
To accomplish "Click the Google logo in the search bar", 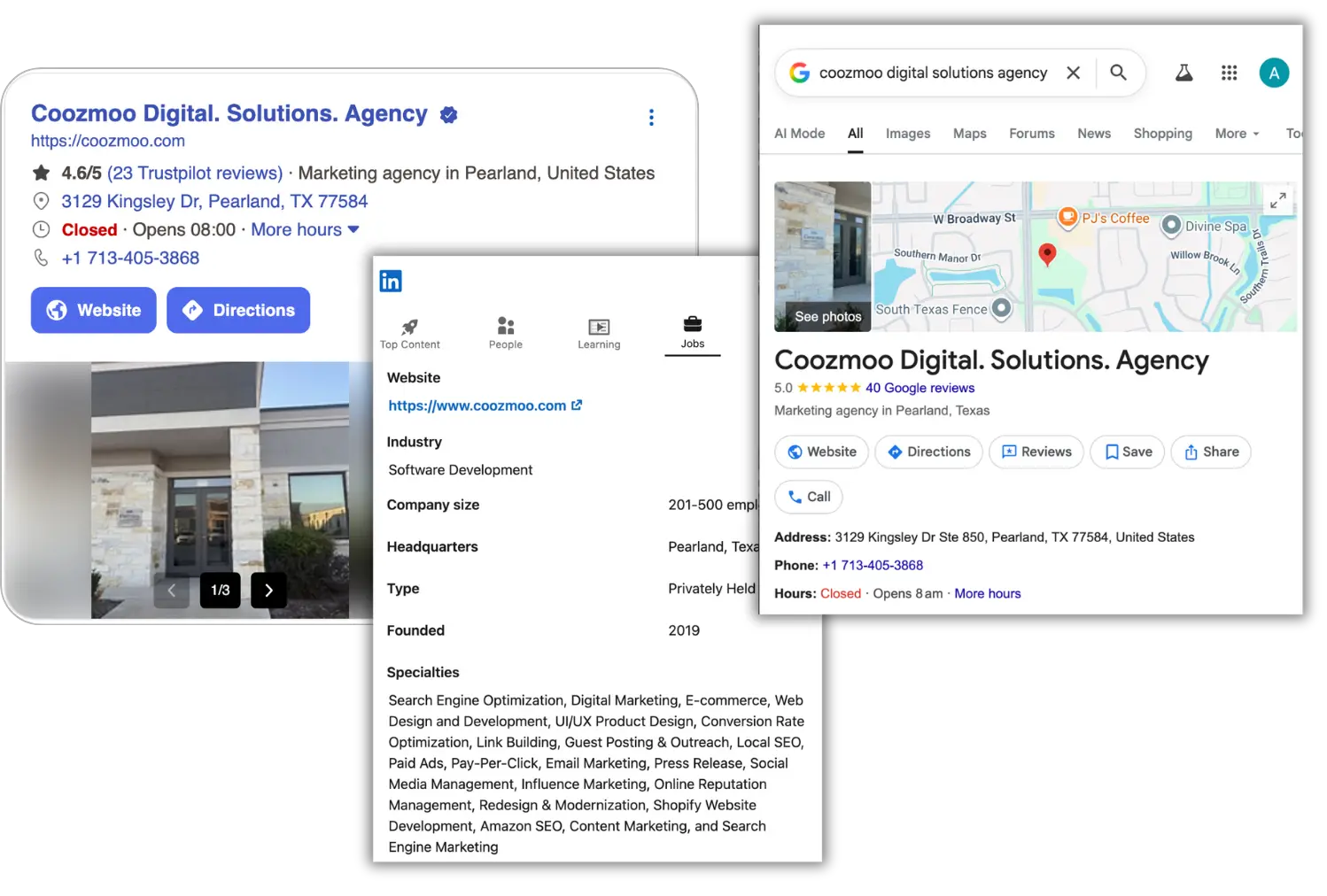I will pyautogui.click(x=800, y=73).
